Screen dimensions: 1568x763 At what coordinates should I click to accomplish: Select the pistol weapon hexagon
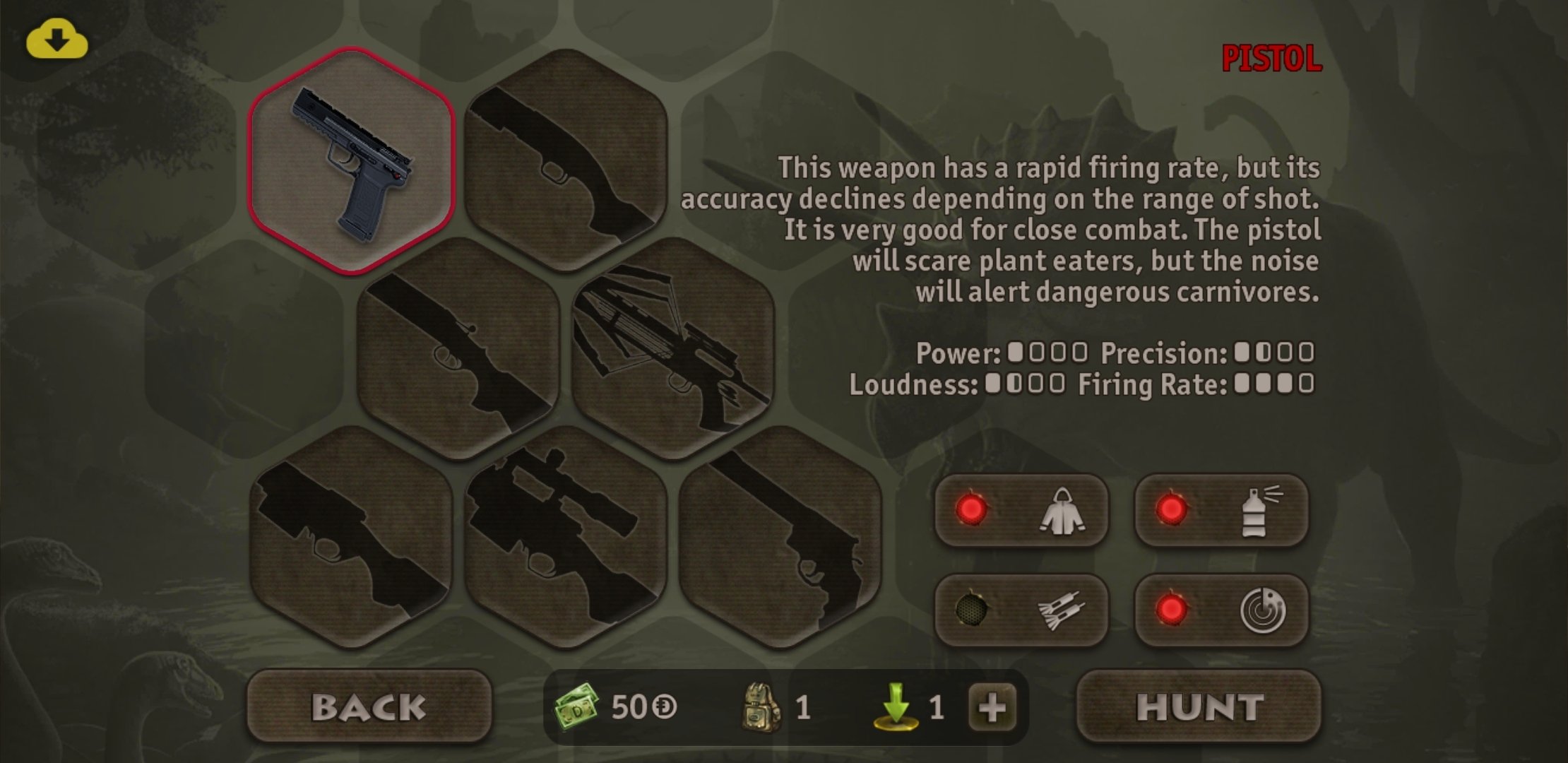[x=351, y=160]
